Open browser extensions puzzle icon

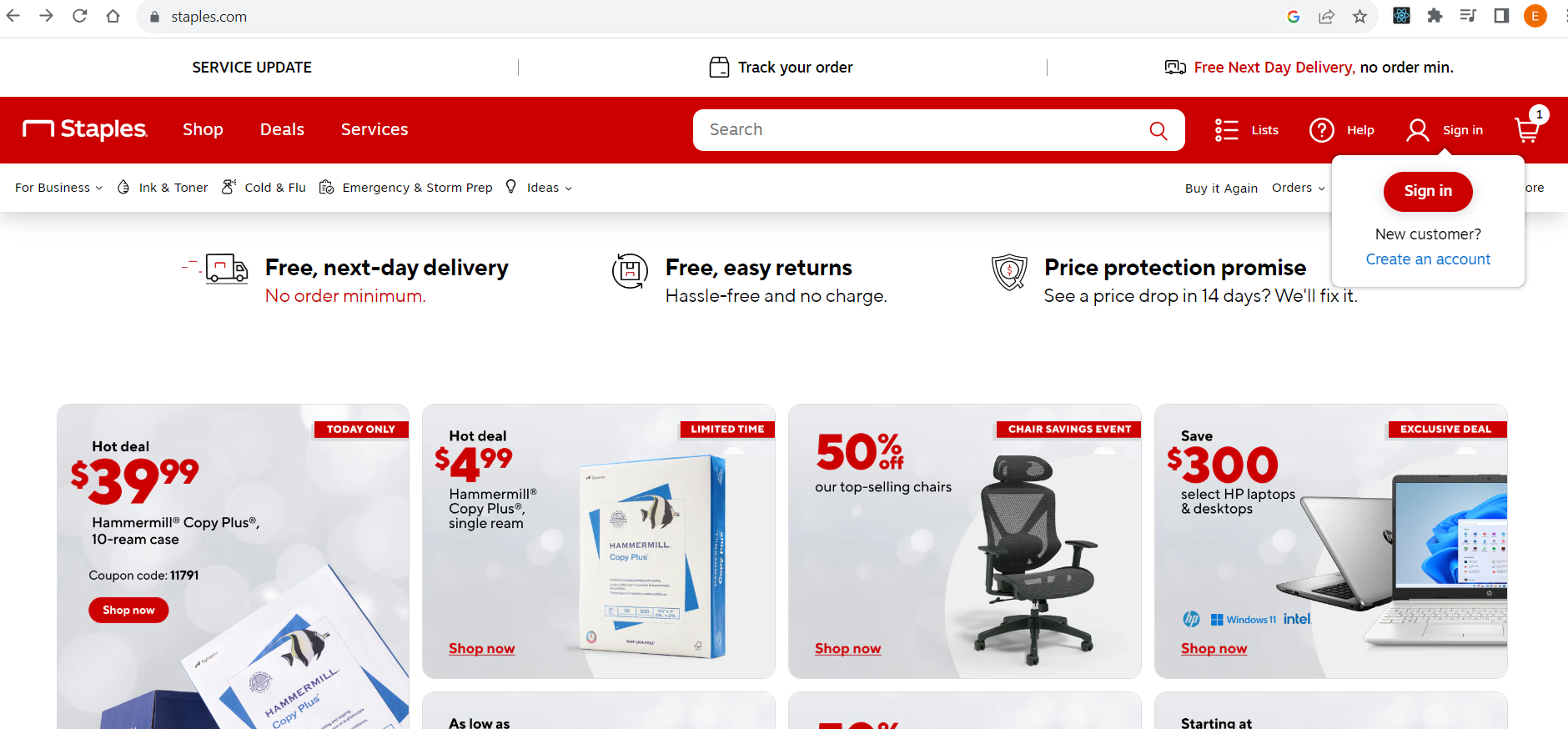1435,16
